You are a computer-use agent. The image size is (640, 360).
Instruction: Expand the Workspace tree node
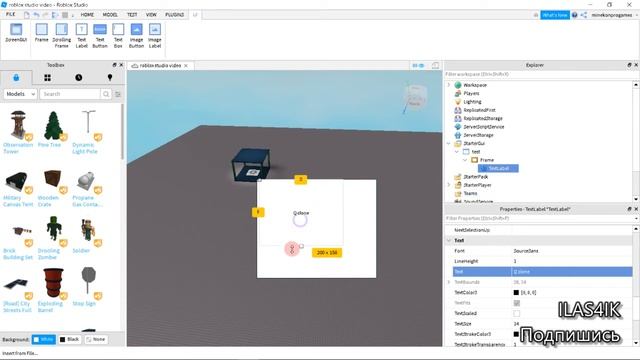pyautogui.click(x=449, y=85)
